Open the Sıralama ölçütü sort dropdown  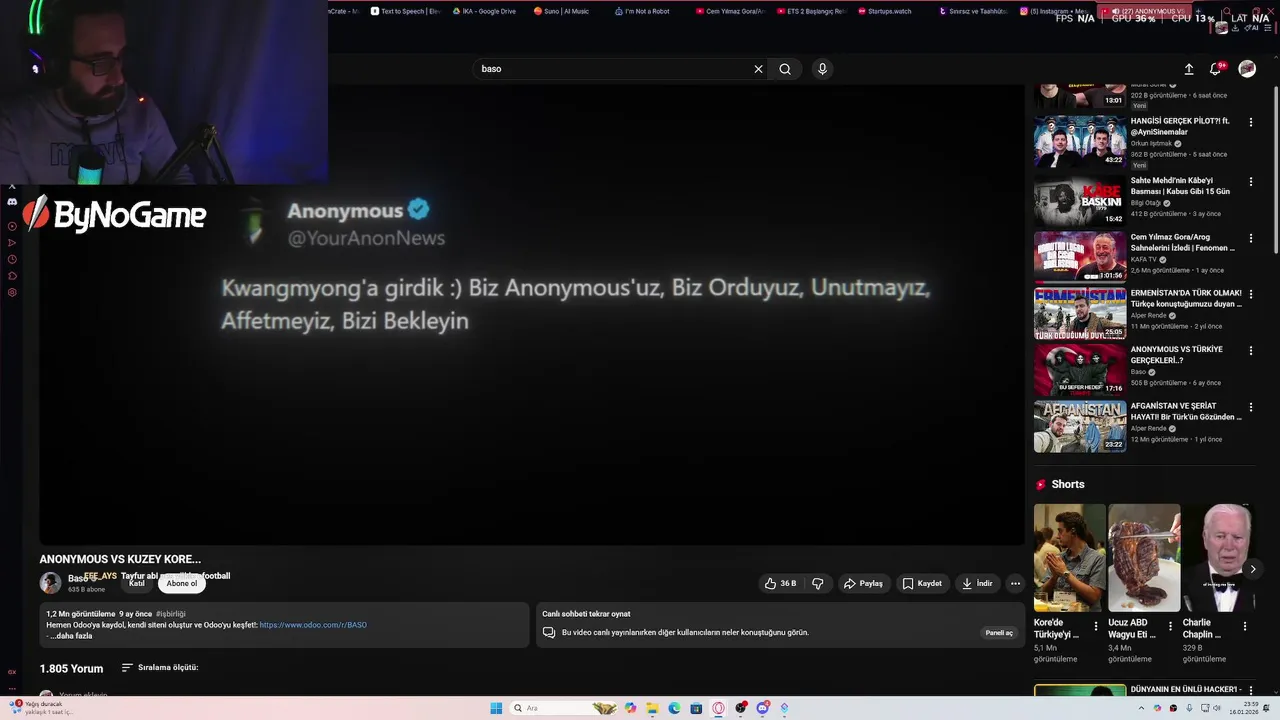[160, 668]
